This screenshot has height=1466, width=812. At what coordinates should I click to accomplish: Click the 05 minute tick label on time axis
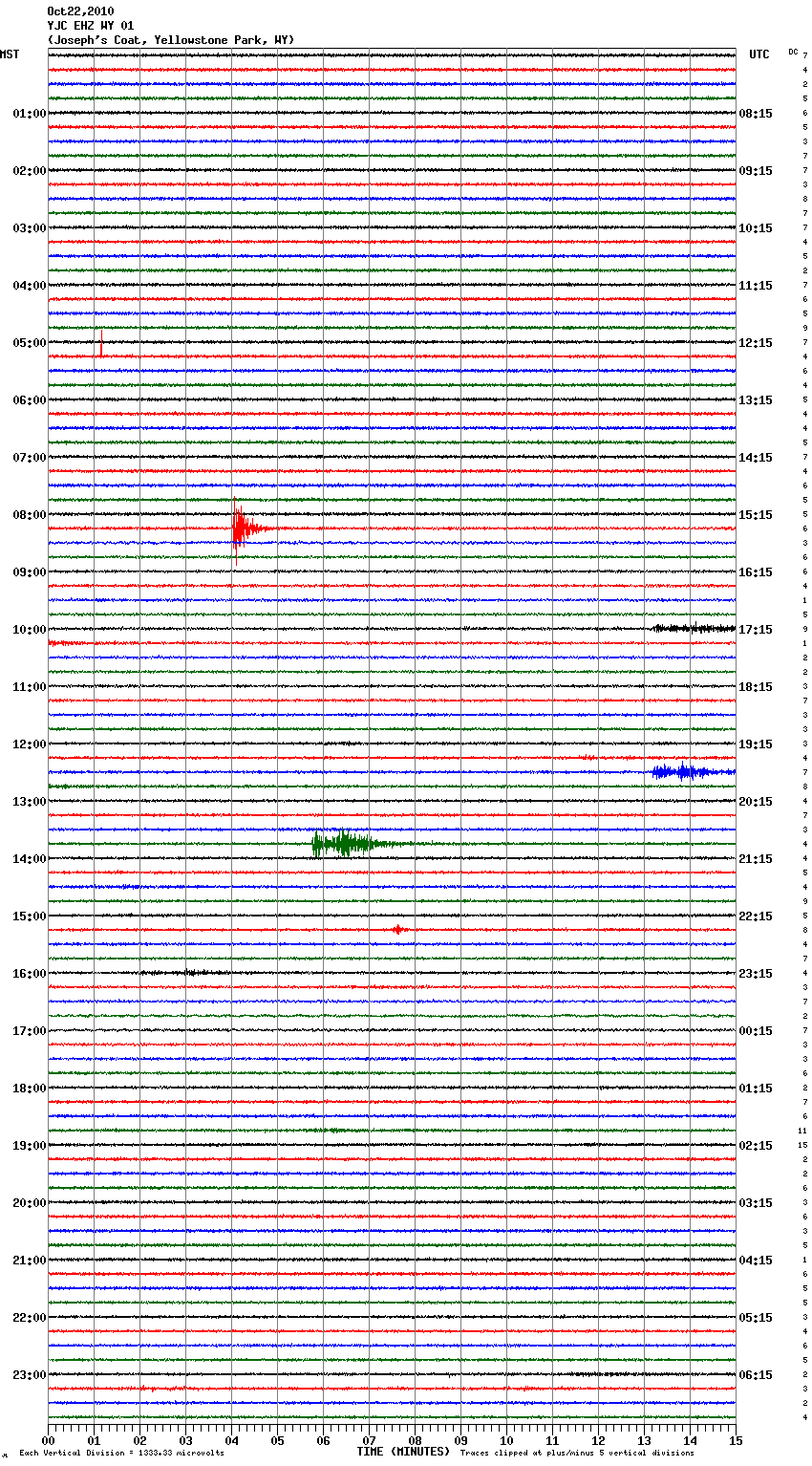pyautogui.click(x=277, y=1440)
